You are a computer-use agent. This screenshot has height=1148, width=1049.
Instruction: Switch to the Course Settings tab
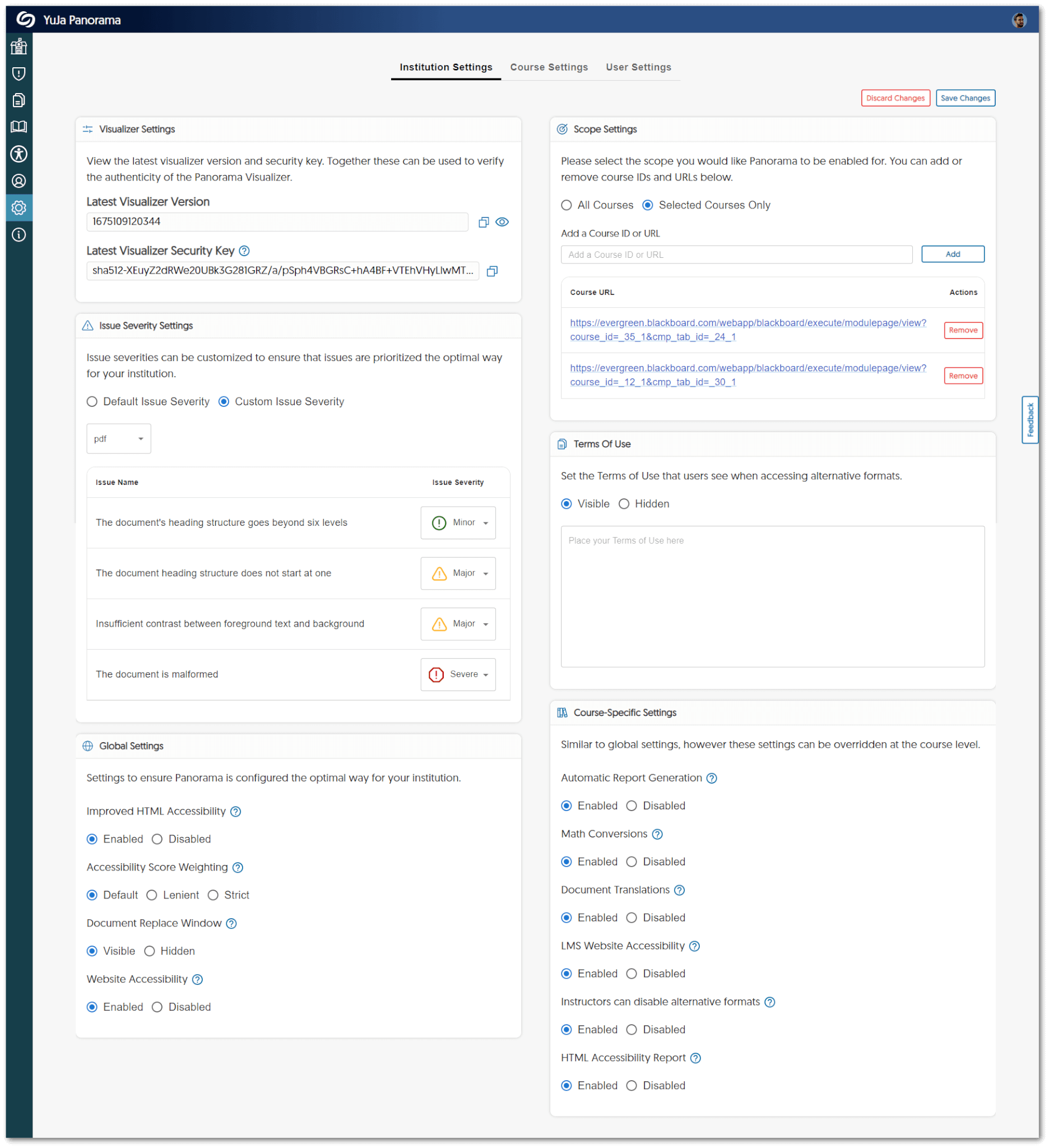coord(549,67)
